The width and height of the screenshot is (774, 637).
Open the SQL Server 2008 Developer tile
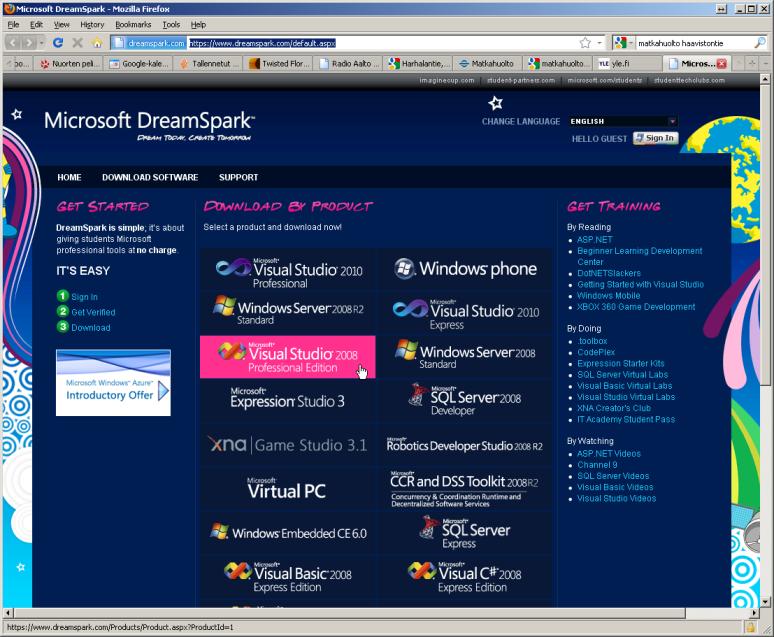click(x=465, y=400)
